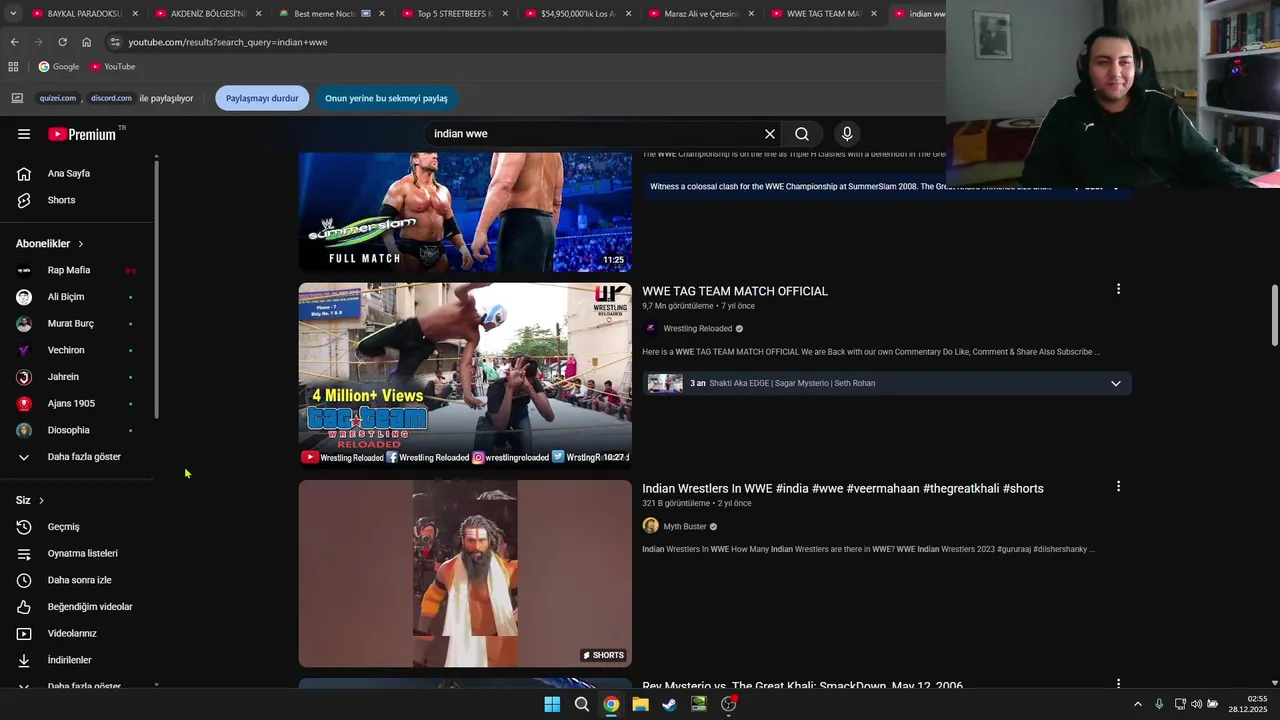The image size is (1280, 720).
Task: Play the Indian Wrestlers Shorts thumbnail
Action: [465, 573]
